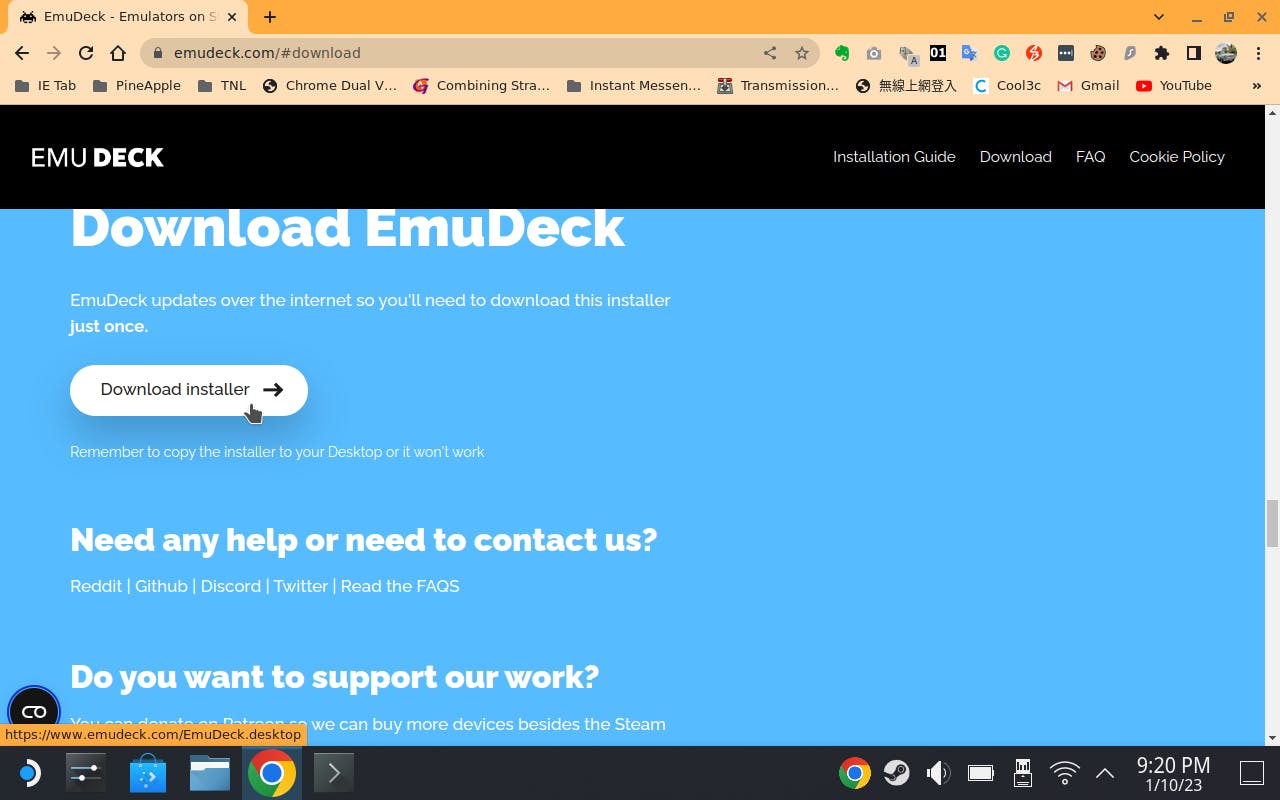This screenshot has width=1280, height=800.
Task: Click the forward navigation arrow
Action: [54, 53]
